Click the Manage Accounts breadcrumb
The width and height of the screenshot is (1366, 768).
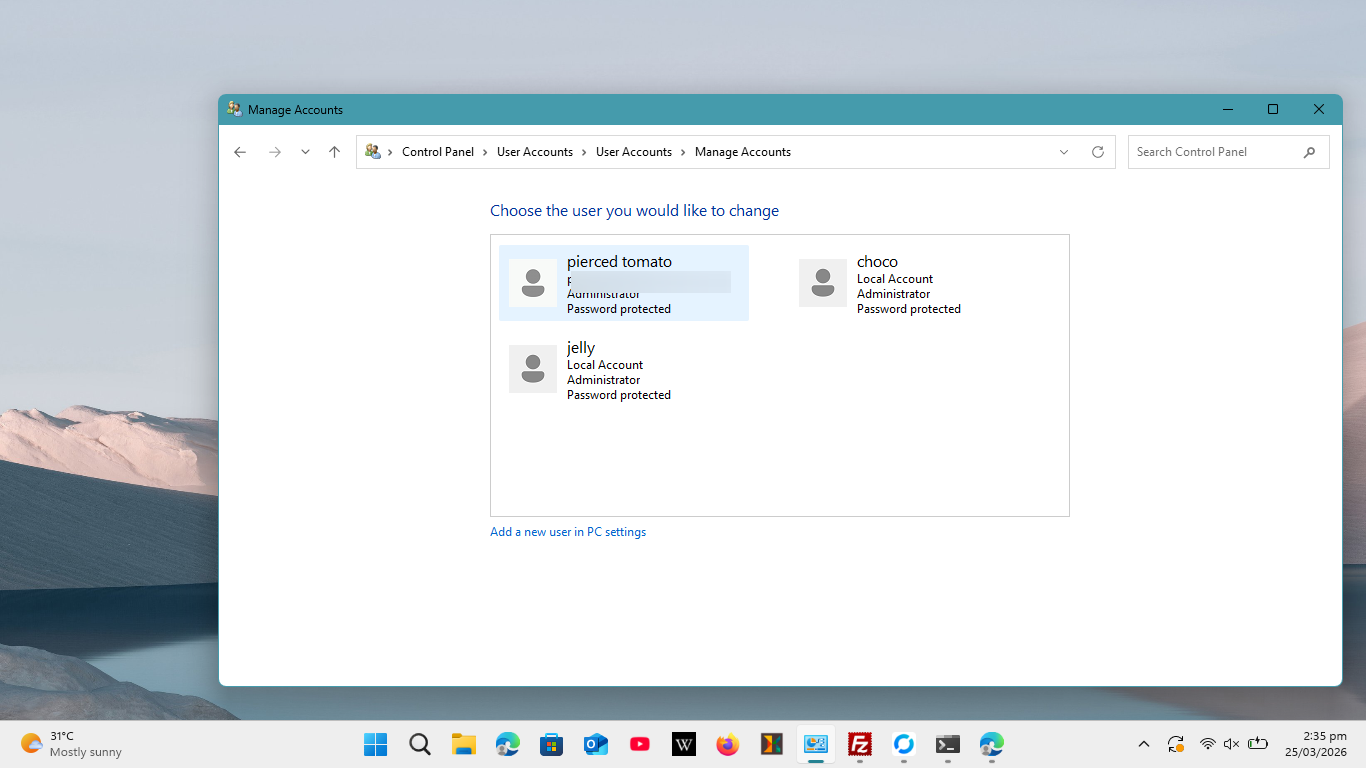coord(743,152)
